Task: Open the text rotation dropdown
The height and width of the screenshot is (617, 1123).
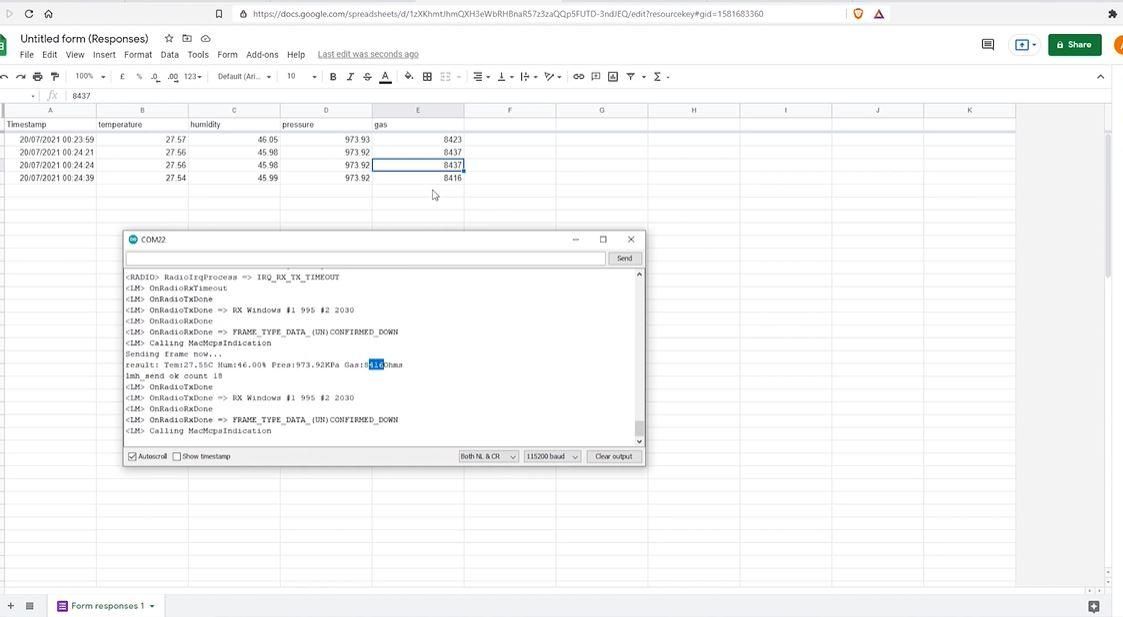Action: pos(552,77)
